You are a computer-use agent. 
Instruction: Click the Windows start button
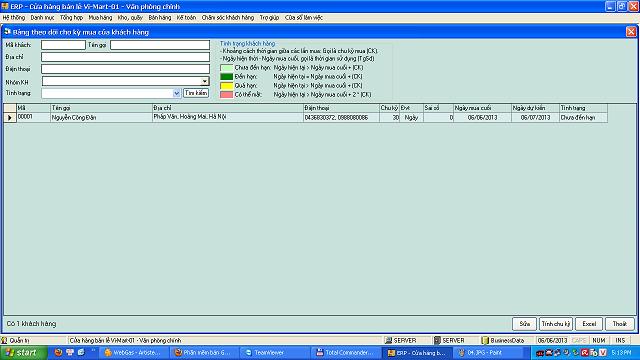tap(23, 353)
